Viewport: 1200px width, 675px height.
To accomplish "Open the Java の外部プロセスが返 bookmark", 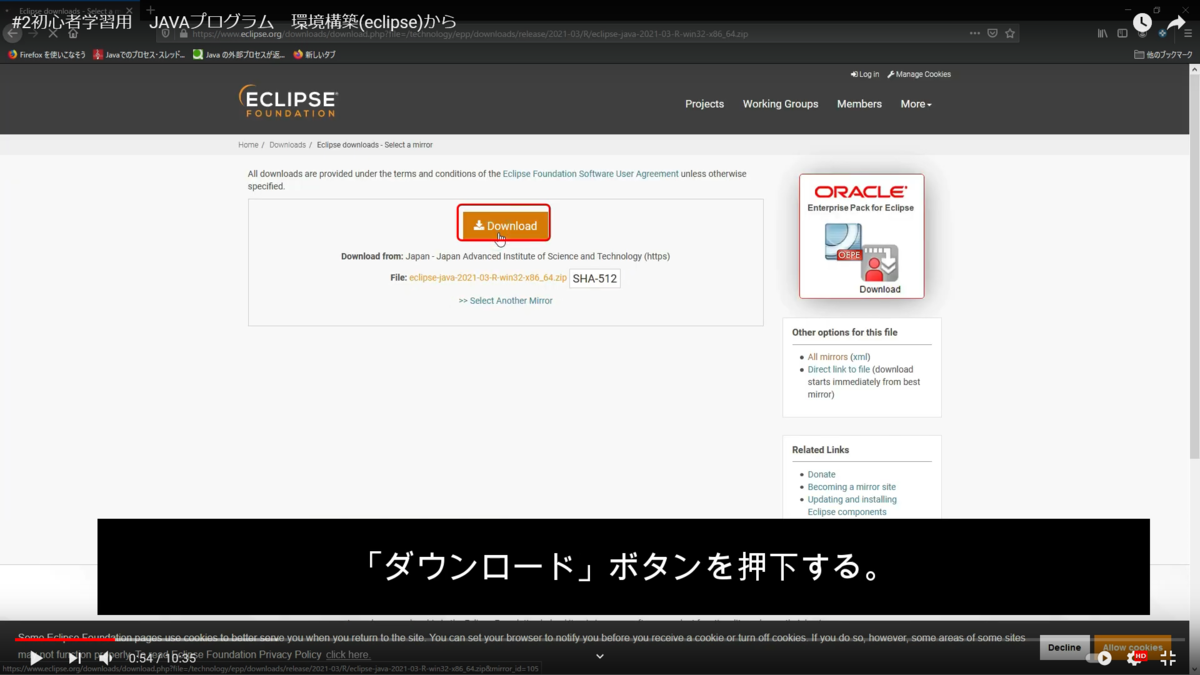I will tap(239, 55).
